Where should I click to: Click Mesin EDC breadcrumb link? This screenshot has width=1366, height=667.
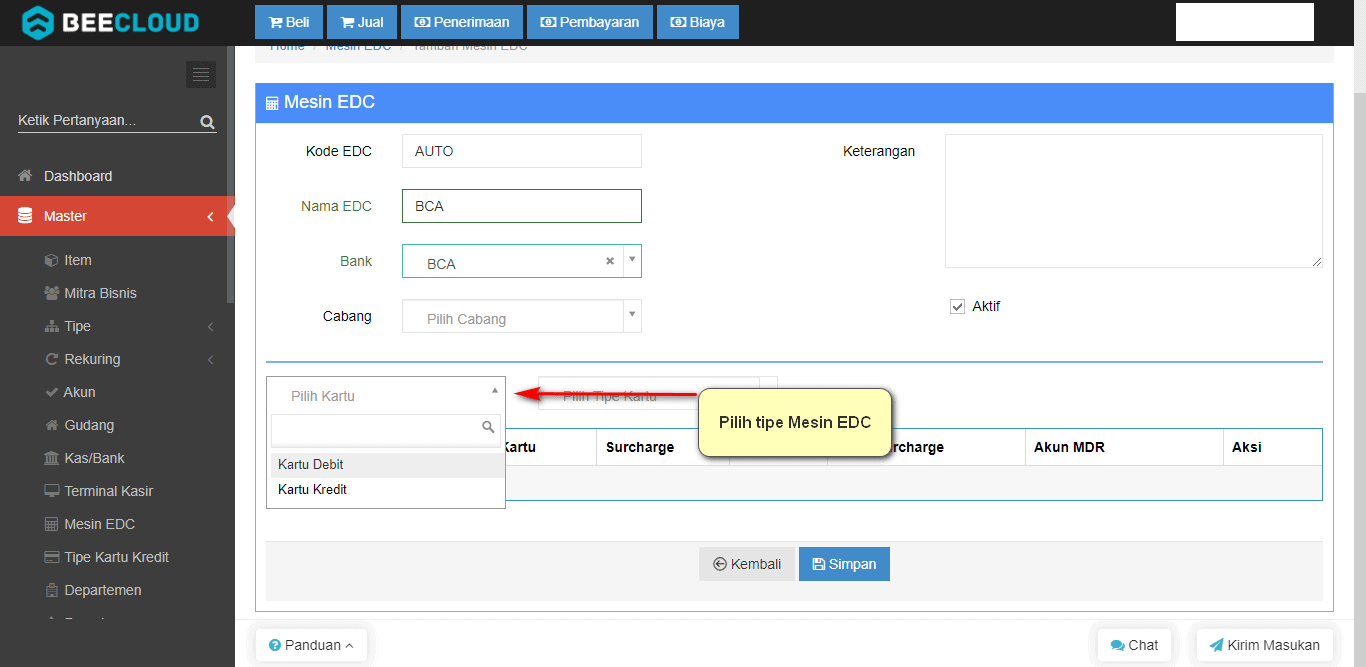click(x=358, y=47)
